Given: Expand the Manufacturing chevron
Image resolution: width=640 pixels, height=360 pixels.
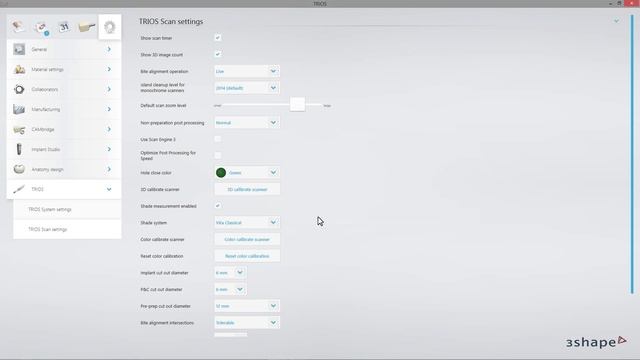Looking at the screenshot, I should pyautogui.click(x=109, y=109).
